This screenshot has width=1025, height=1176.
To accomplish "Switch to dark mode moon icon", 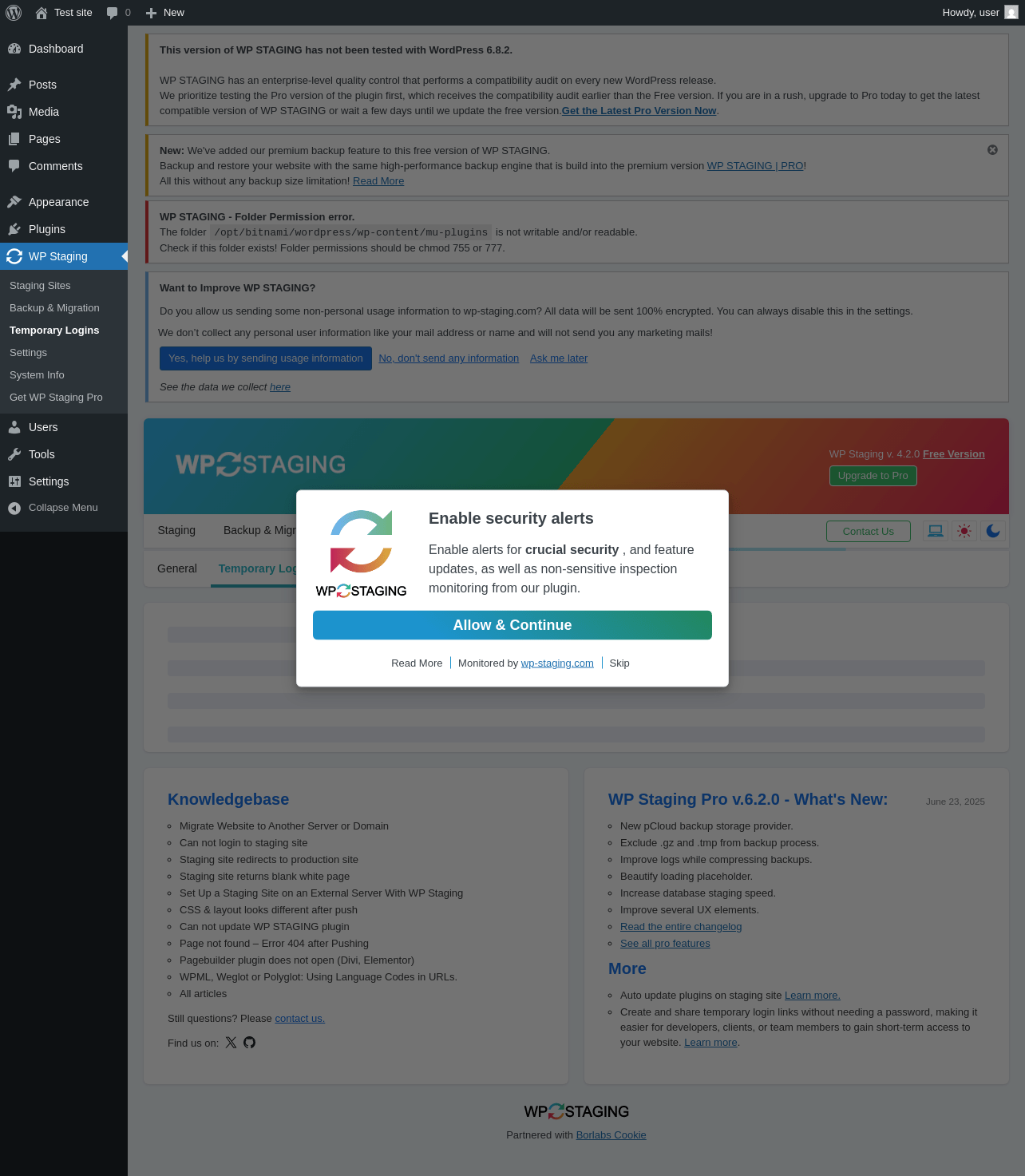I will [993, 531].
